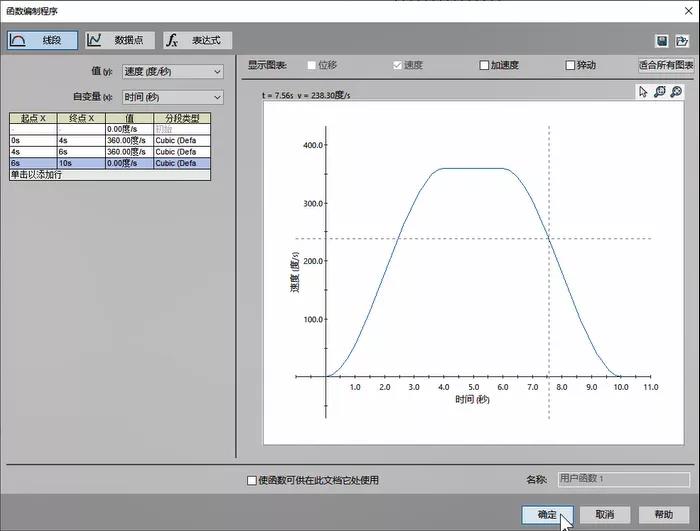Click the 帮助 help button
This screenshot has height=531, width=700.
point(664,514)
